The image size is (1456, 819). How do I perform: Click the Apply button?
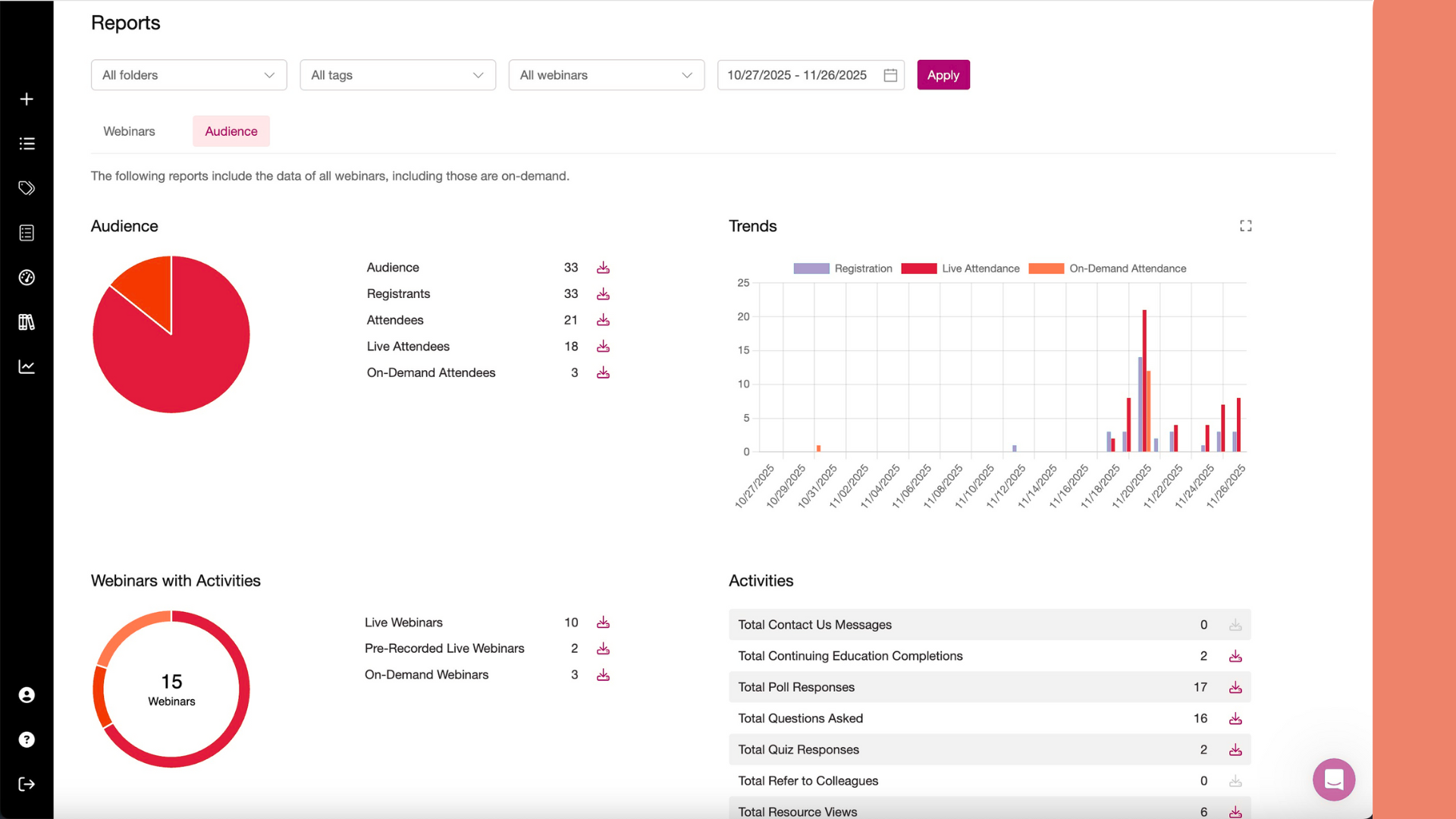click(x=943, y=74)
